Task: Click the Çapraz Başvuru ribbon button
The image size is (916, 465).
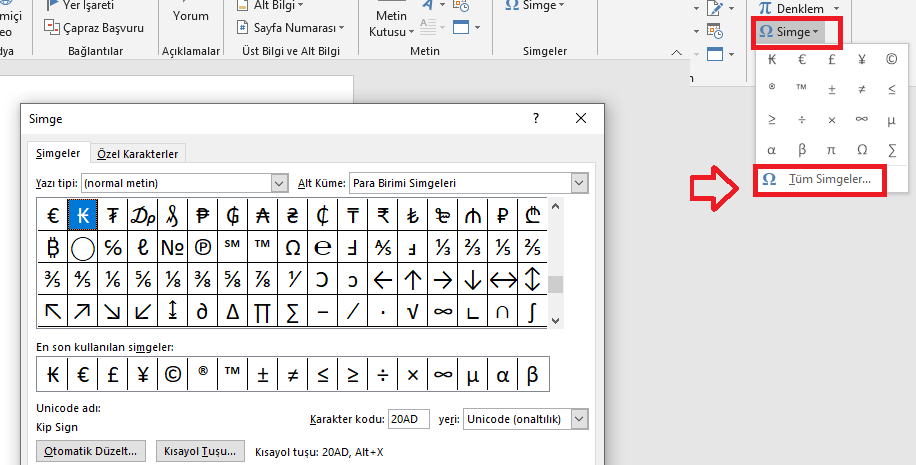Action: pos(93,27)
